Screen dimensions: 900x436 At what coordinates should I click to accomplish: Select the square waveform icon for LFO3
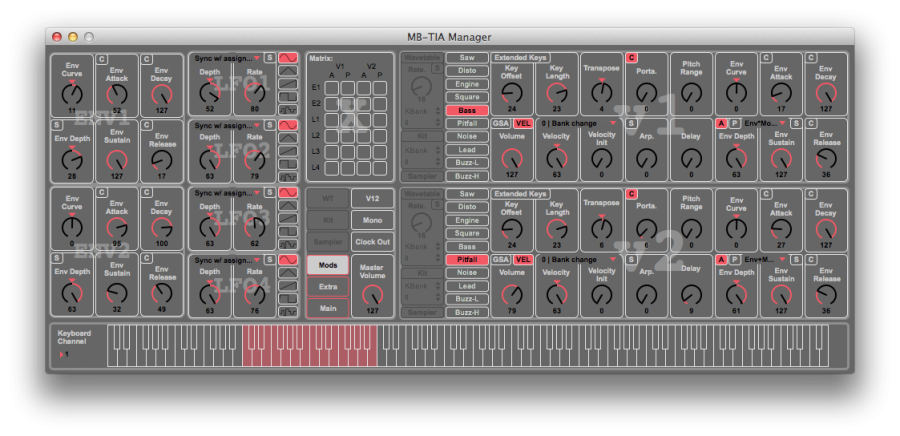(288, 230)
